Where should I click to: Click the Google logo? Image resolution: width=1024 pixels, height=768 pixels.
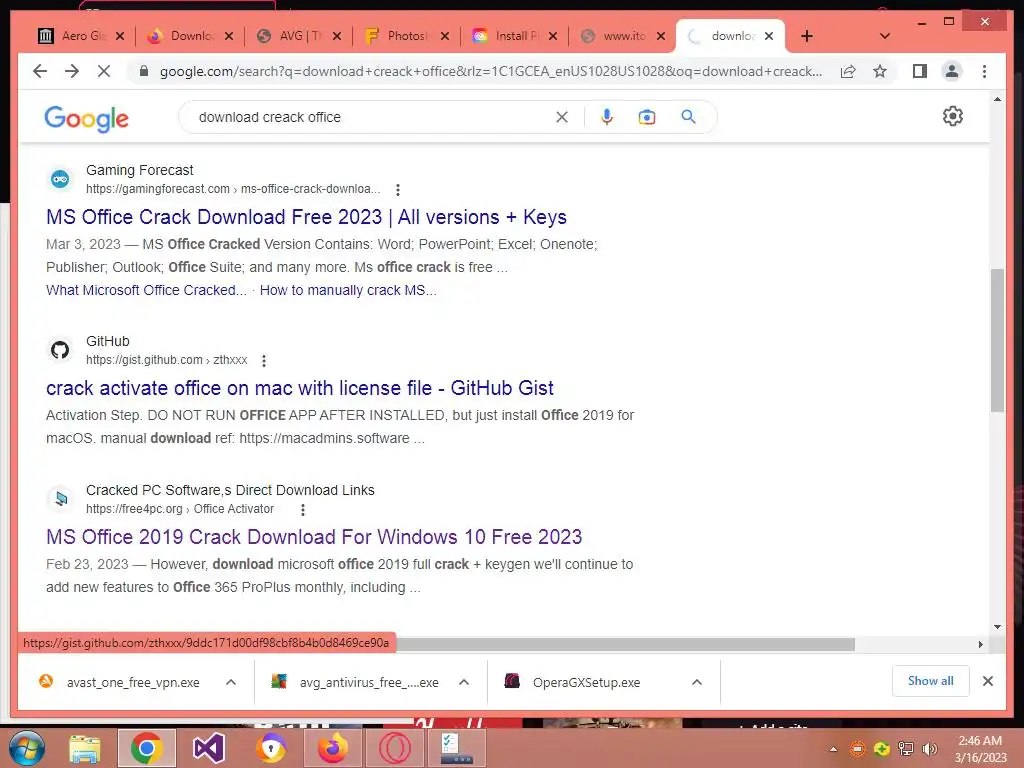(x=86, y=118)
